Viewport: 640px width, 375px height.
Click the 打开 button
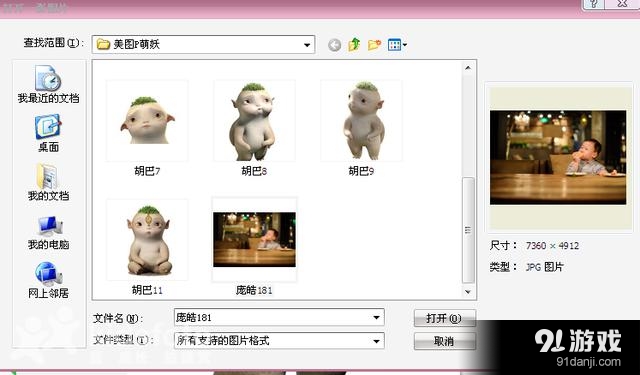coord(444,318)
